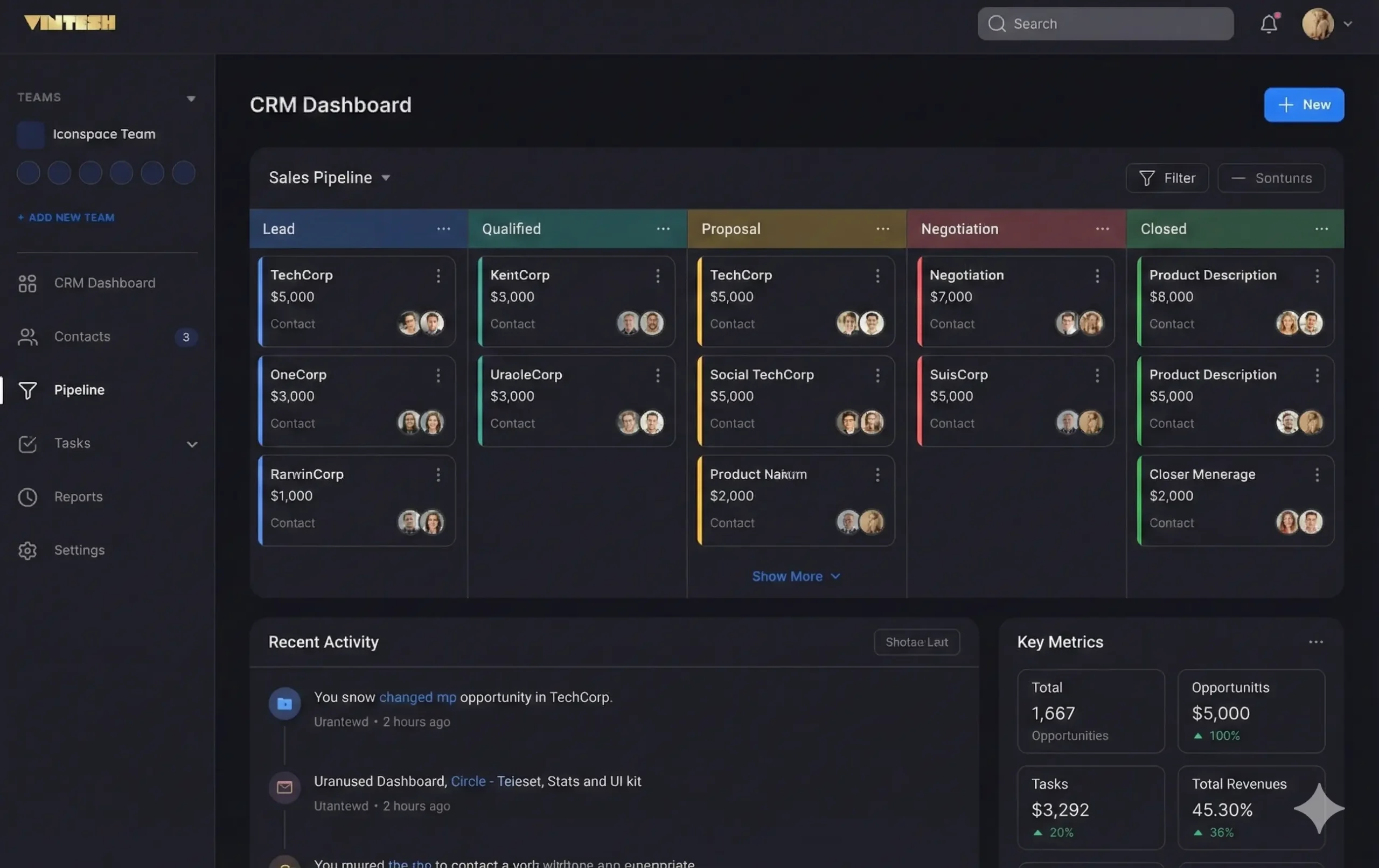Expand the Tasks submenu chevron

(x=192, y=444)
